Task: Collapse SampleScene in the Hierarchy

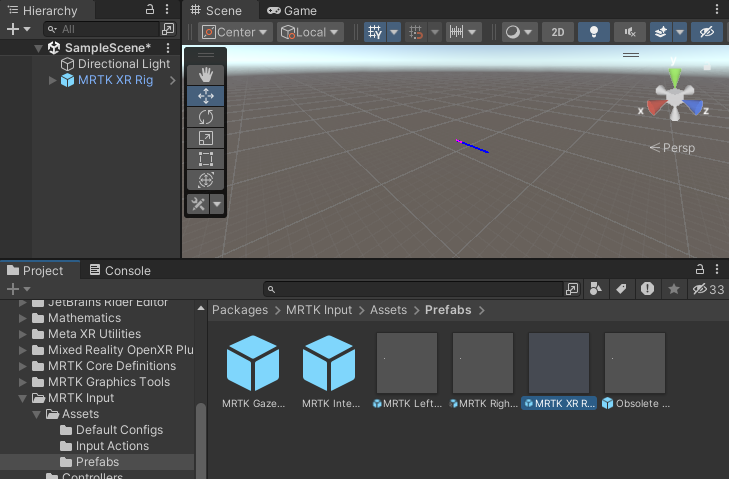Action: tap(38, 48)
